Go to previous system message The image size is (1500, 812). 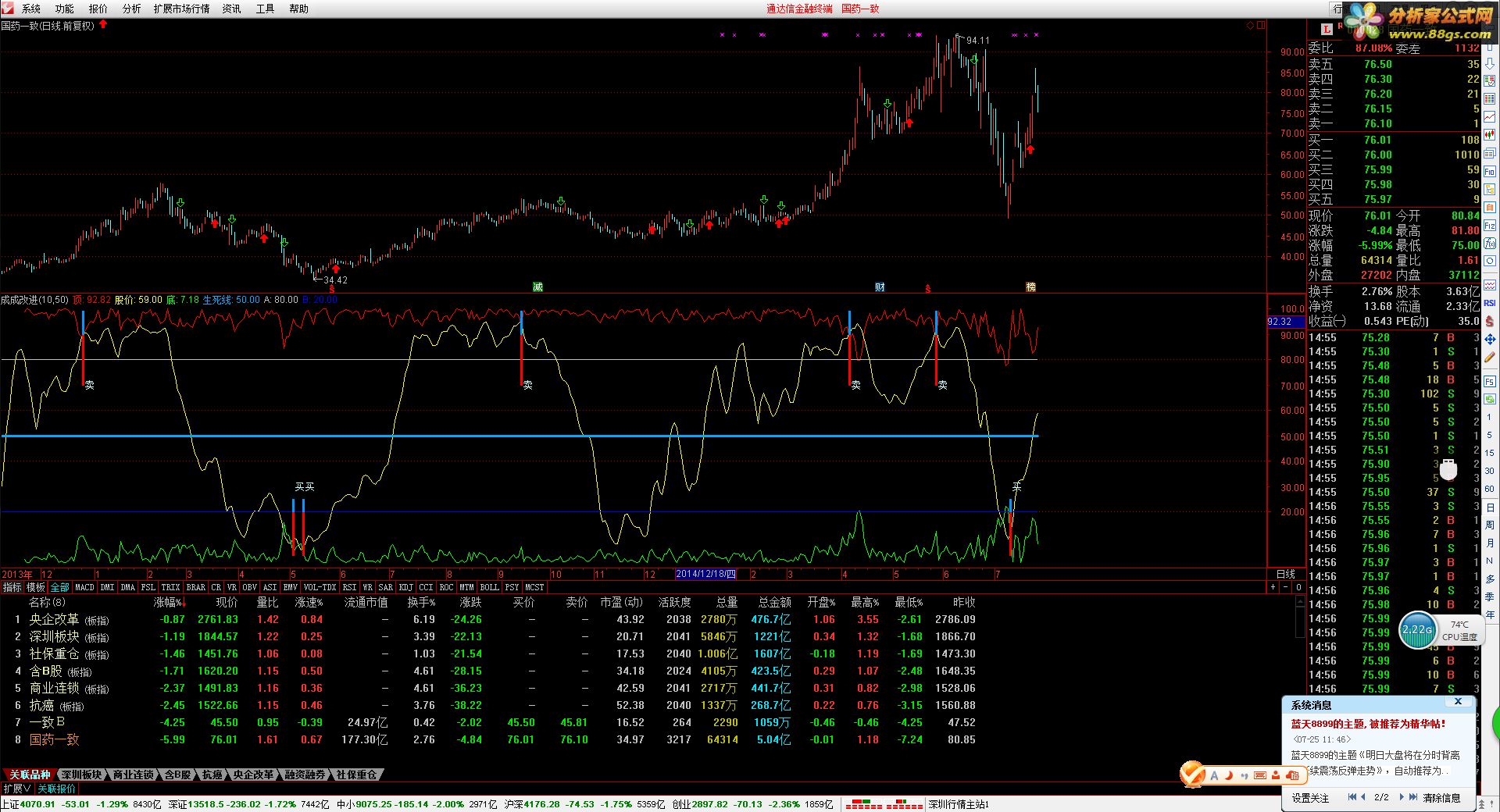pos(1363,797)
